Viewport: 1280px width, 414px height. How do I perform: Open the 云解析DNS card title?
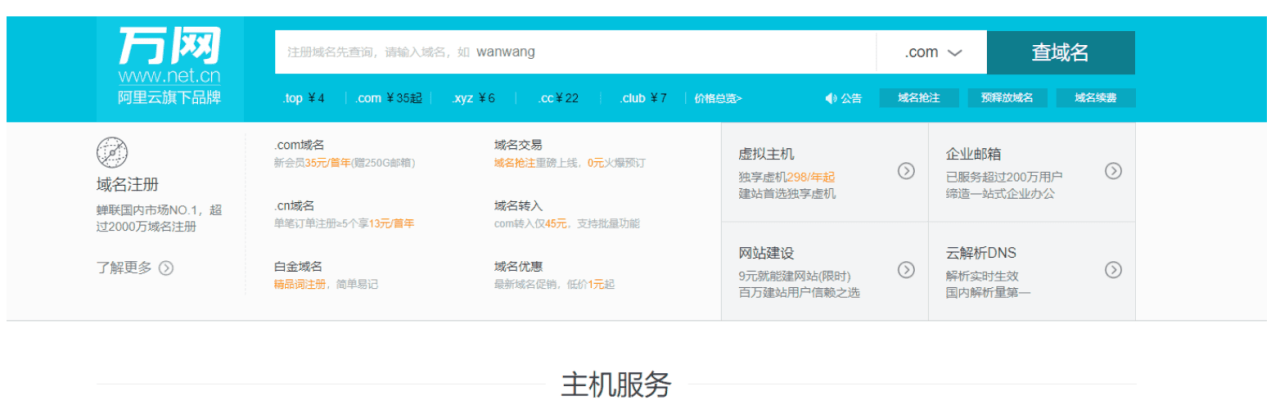tap(981, 253)
